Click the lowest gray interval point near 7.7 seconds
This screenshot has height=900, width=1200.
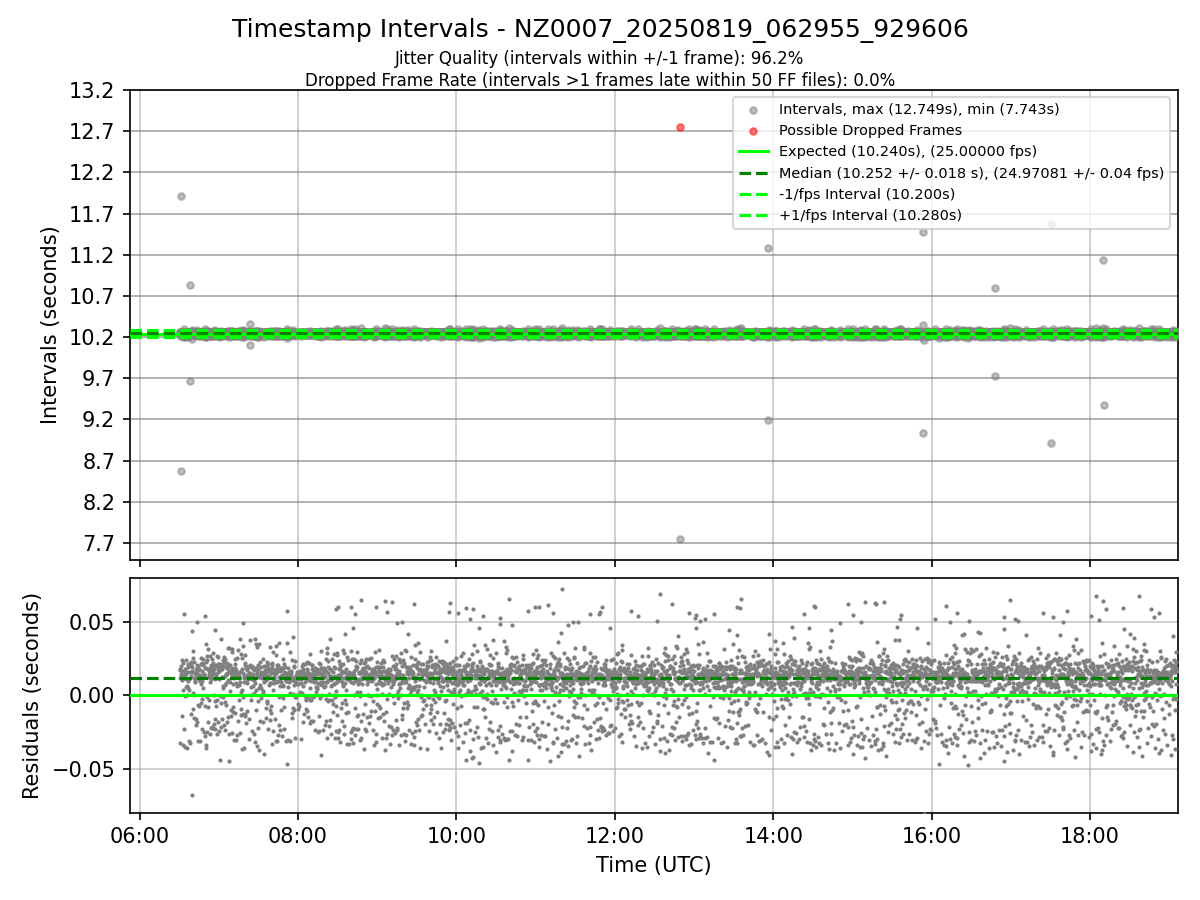click(680, 539)
